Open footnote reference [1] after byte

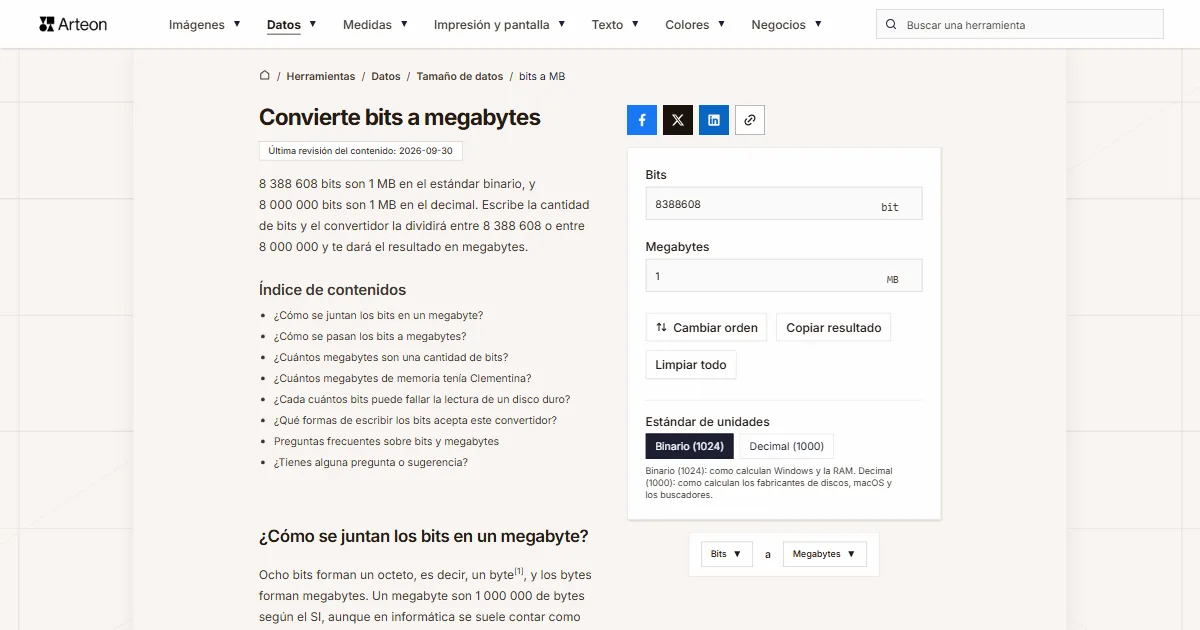519,572
